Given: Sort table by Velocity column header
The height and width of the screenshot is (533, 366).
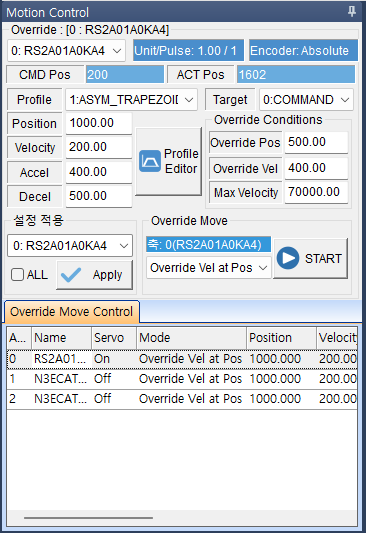Looking at the screenshot, I should tap(337, 338).
